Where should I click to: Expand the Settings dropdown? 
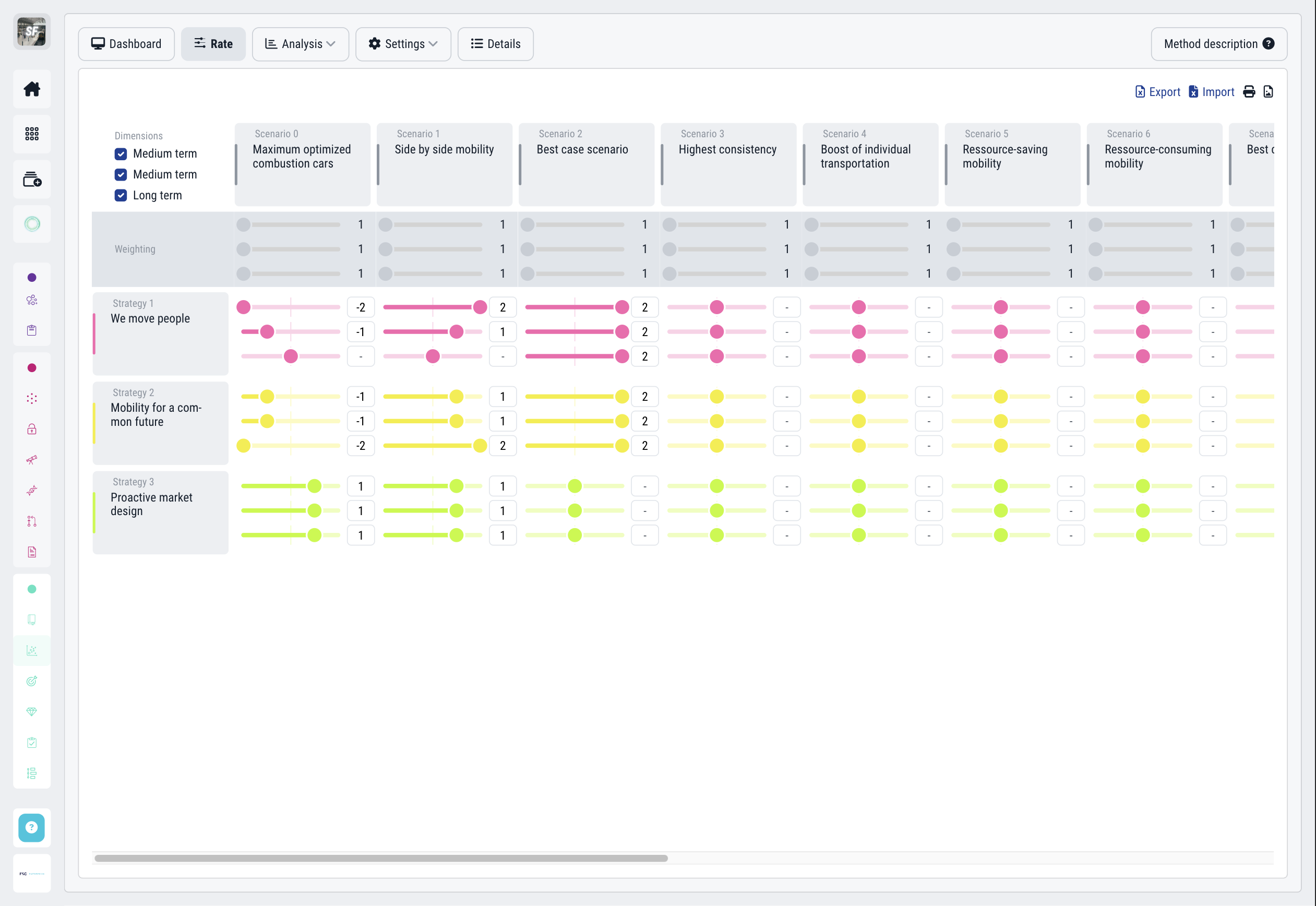tap(403, 44)
